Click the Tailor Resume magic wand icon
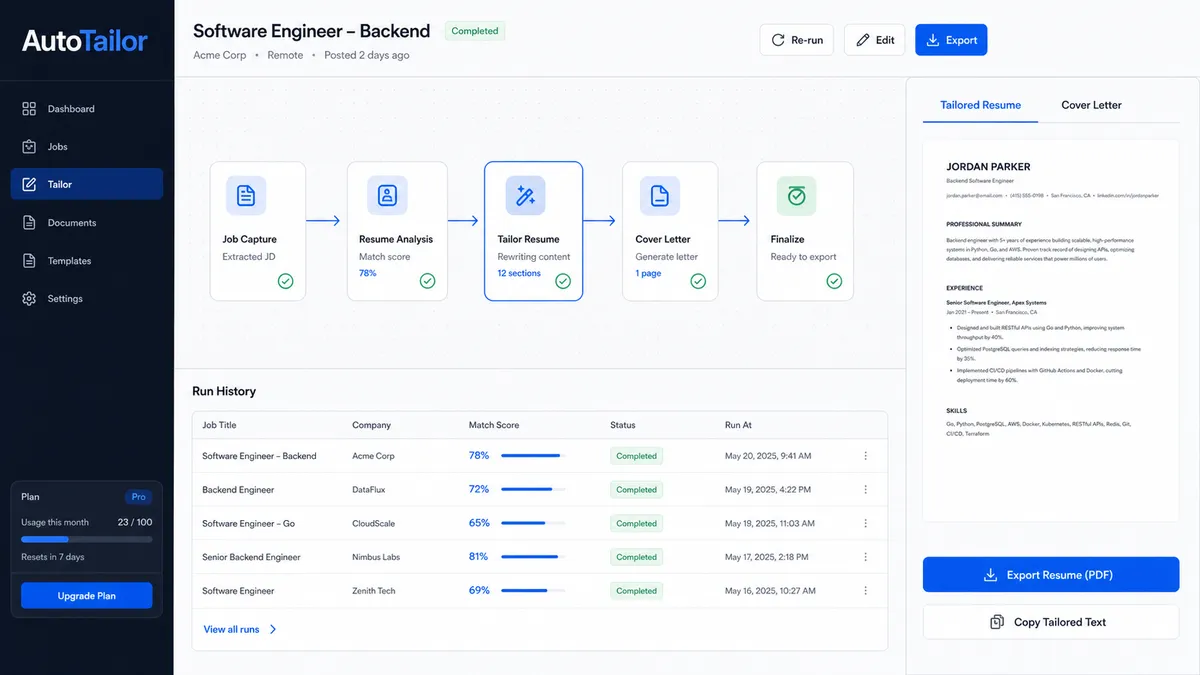The height and width of the screenshot is (675, 1200). [x=525, y=196]
